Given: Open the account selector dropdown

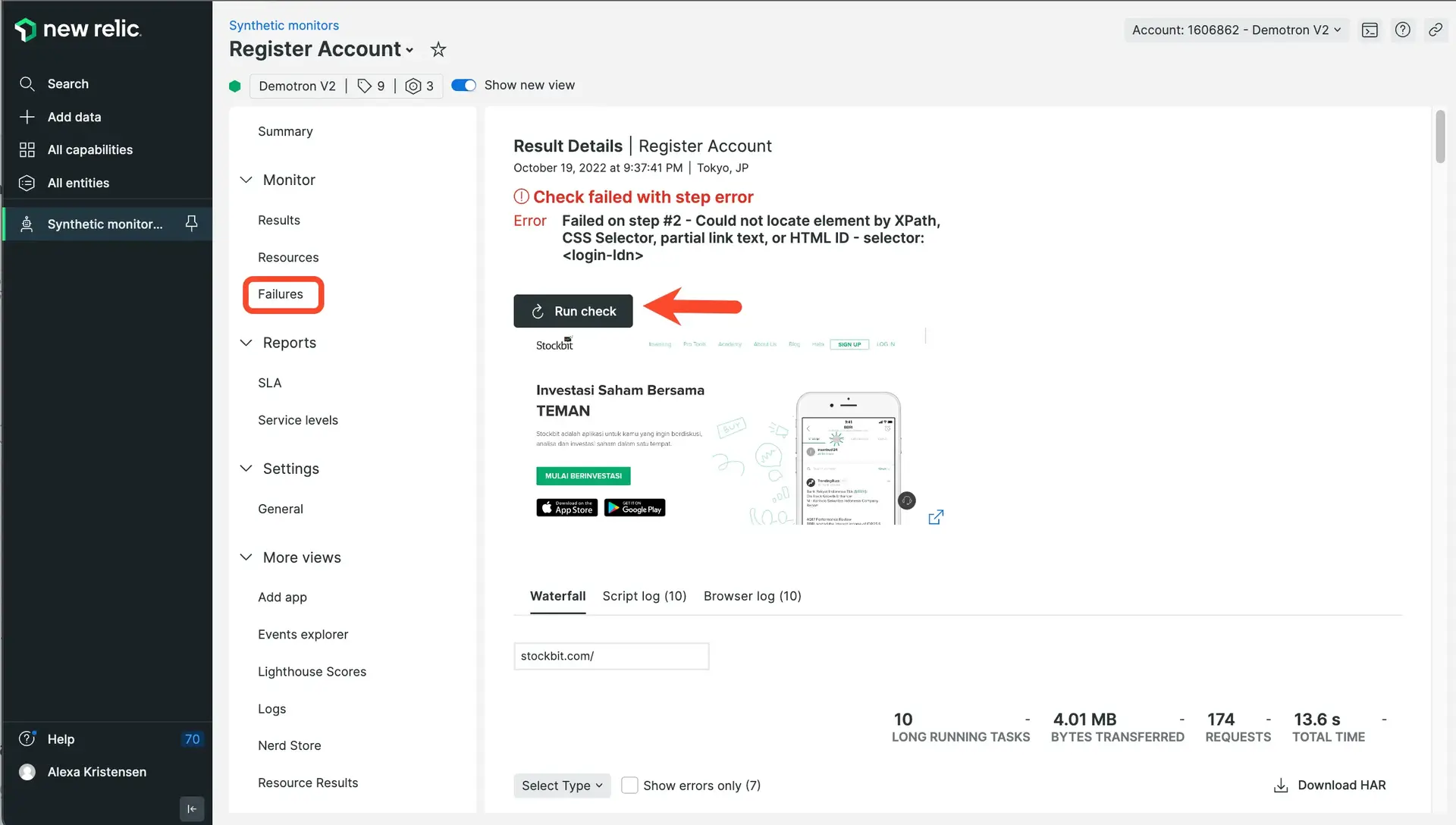Looking at the screenshot, I should tap(1236, 30).
